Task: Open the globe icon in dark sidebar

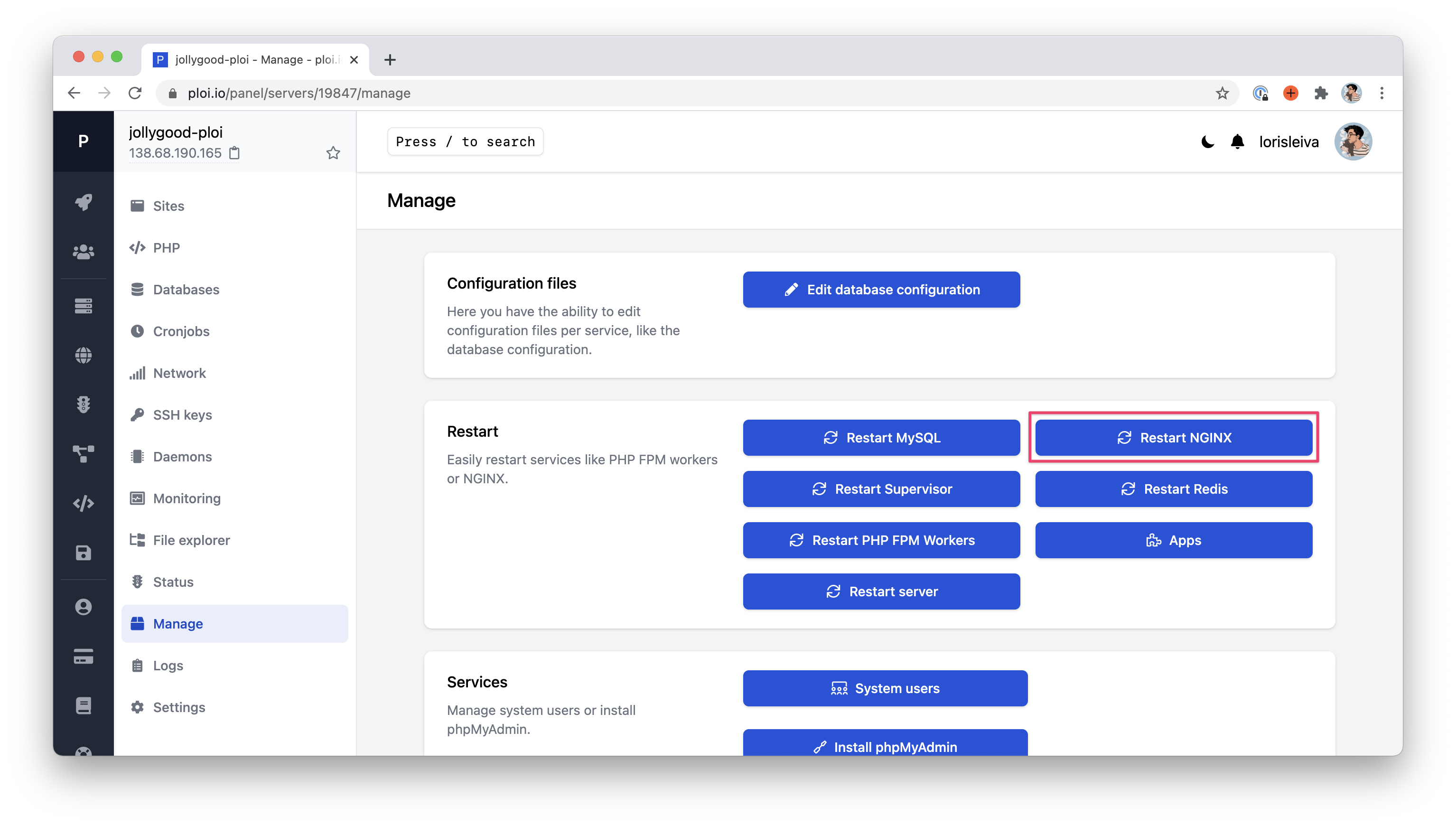Action: [84, 355]
